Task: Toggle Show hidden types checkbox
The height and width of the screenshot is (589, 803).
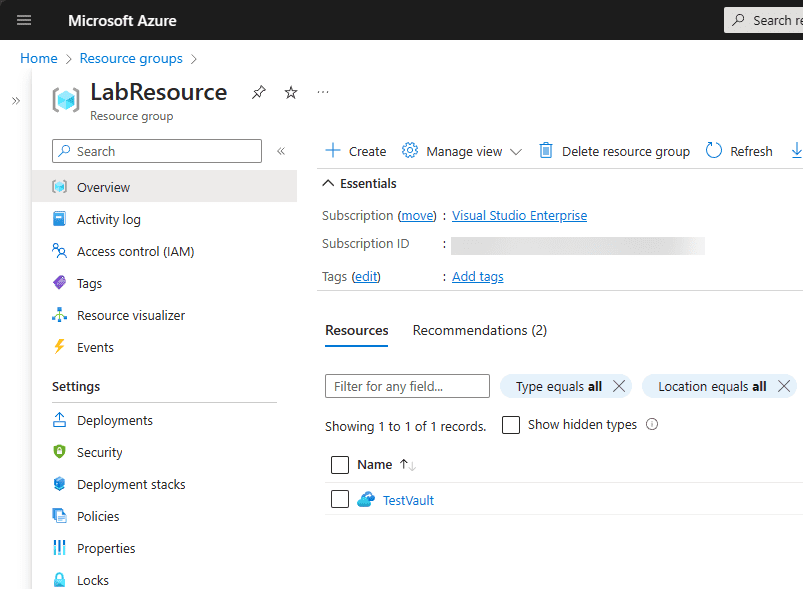Action: click(511, 425)
